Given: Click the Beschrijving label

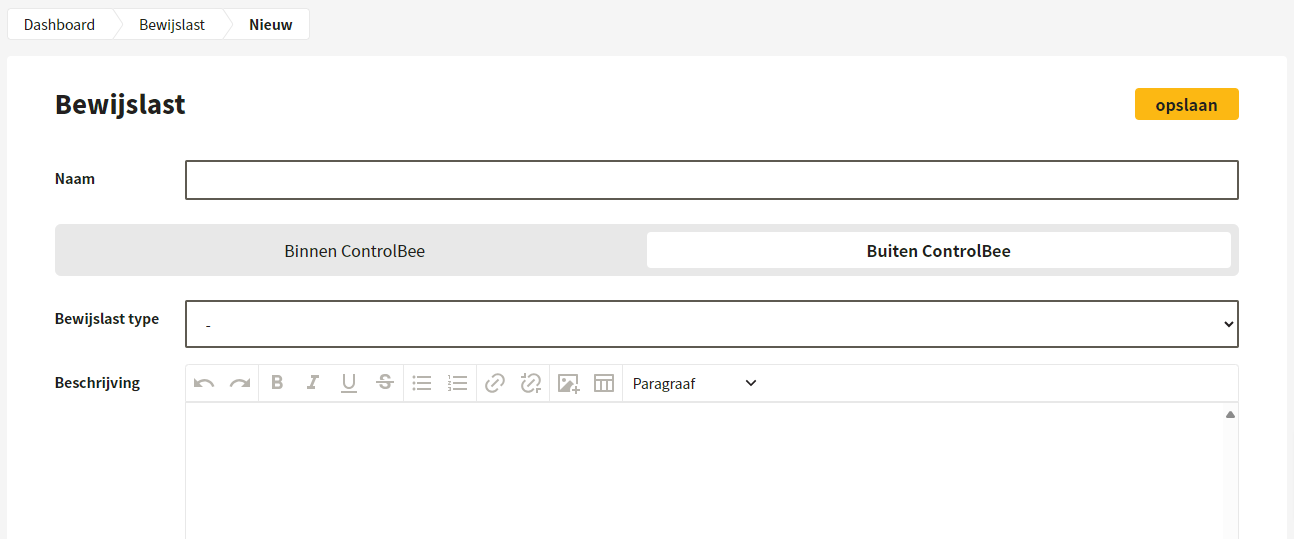Looking at the screenshot, I should point(97,383).
